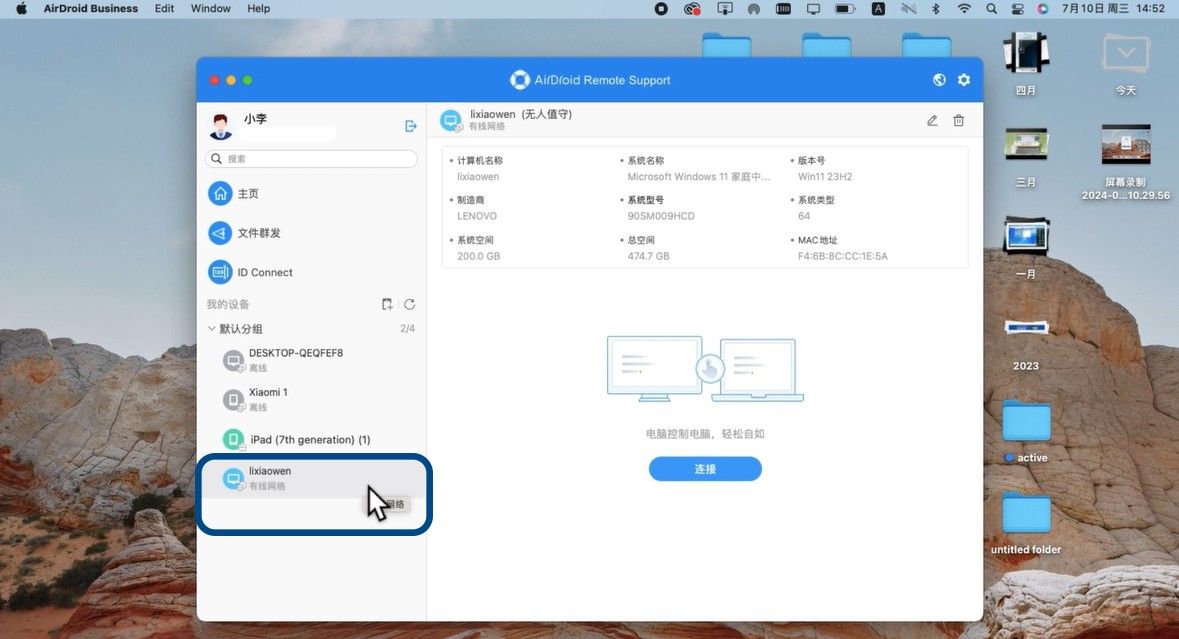The height and width of the screenshot is (639, 1179).
Task: Click system space value 200.0 GB
Action: point(478,256)
